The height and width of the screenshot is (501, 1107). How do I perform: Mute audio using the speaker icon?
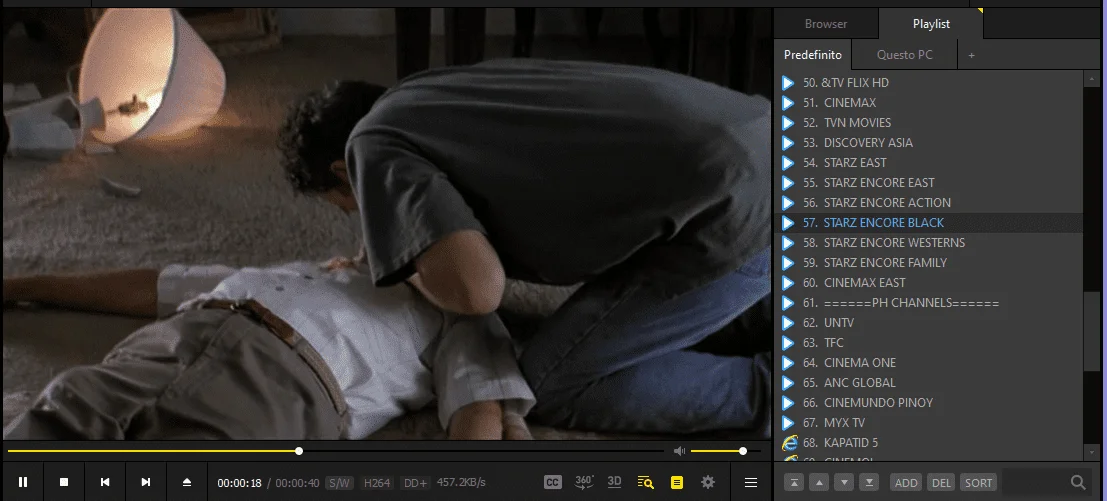click(x=679, y=451)
